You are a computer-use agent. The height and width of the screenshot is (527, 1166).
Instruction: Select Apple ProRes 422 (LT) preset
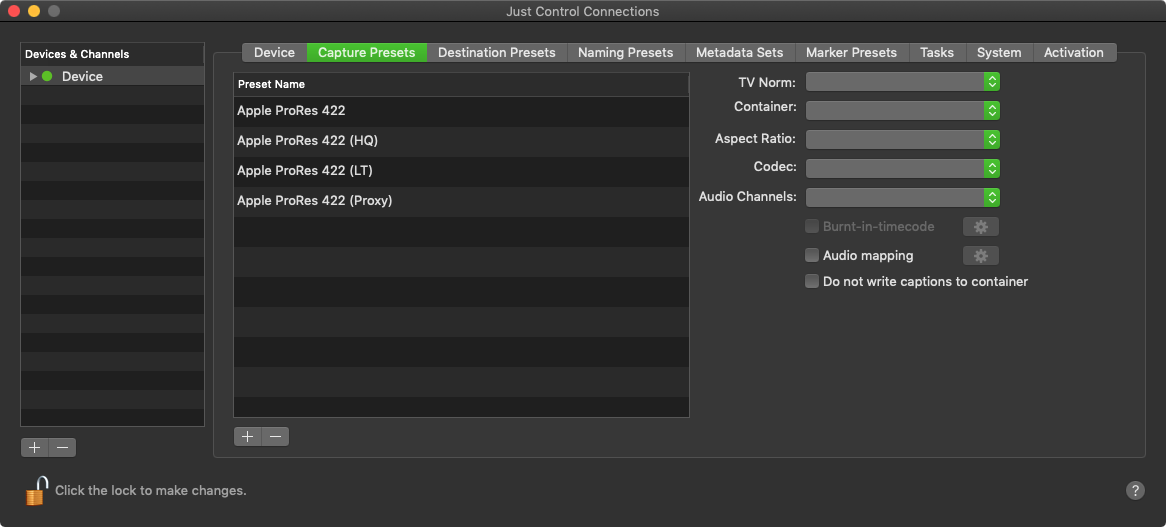tap(461, 170)
